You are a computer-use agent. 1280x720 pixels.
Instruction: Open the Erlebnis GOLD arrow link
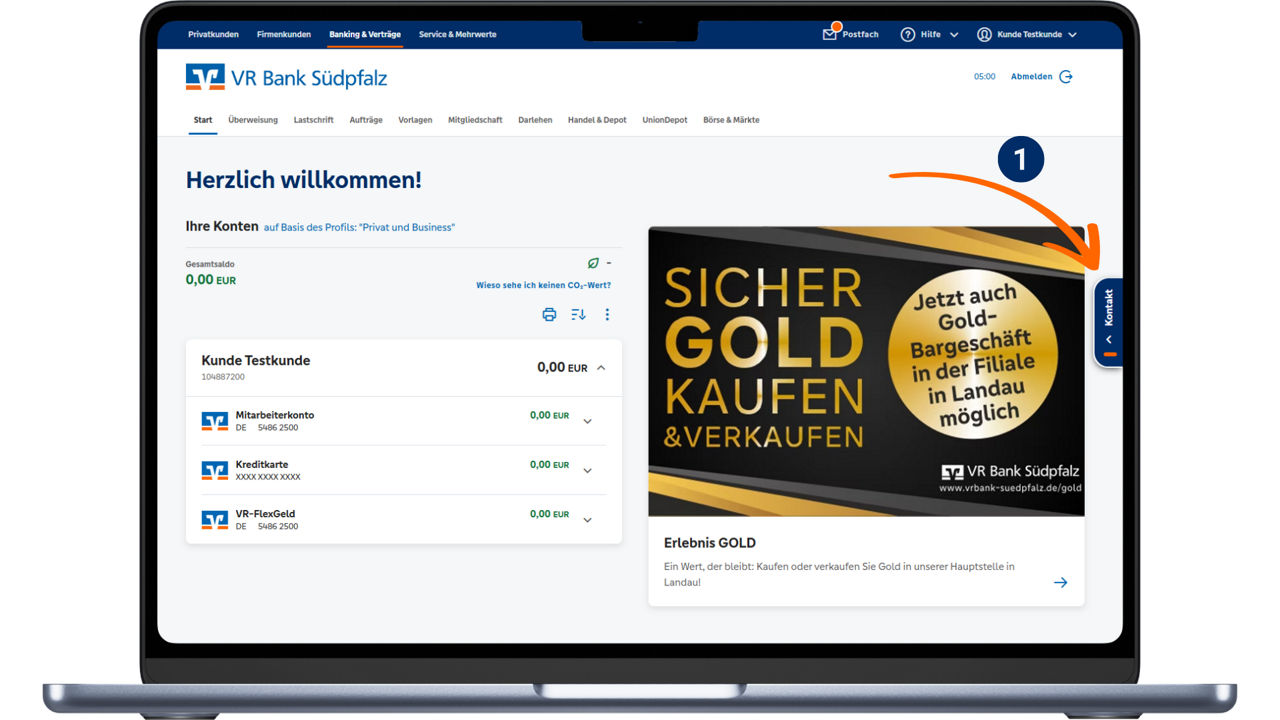[1061, 582]
